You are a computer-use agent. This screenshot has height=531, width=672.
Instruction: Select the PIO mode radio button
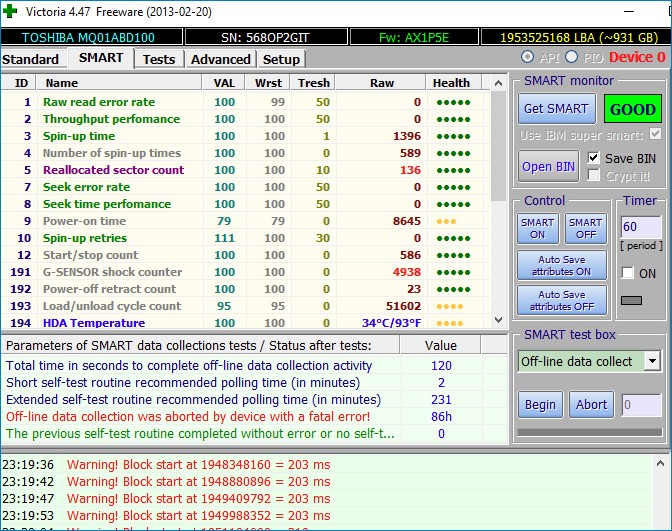tap(571, 57)
